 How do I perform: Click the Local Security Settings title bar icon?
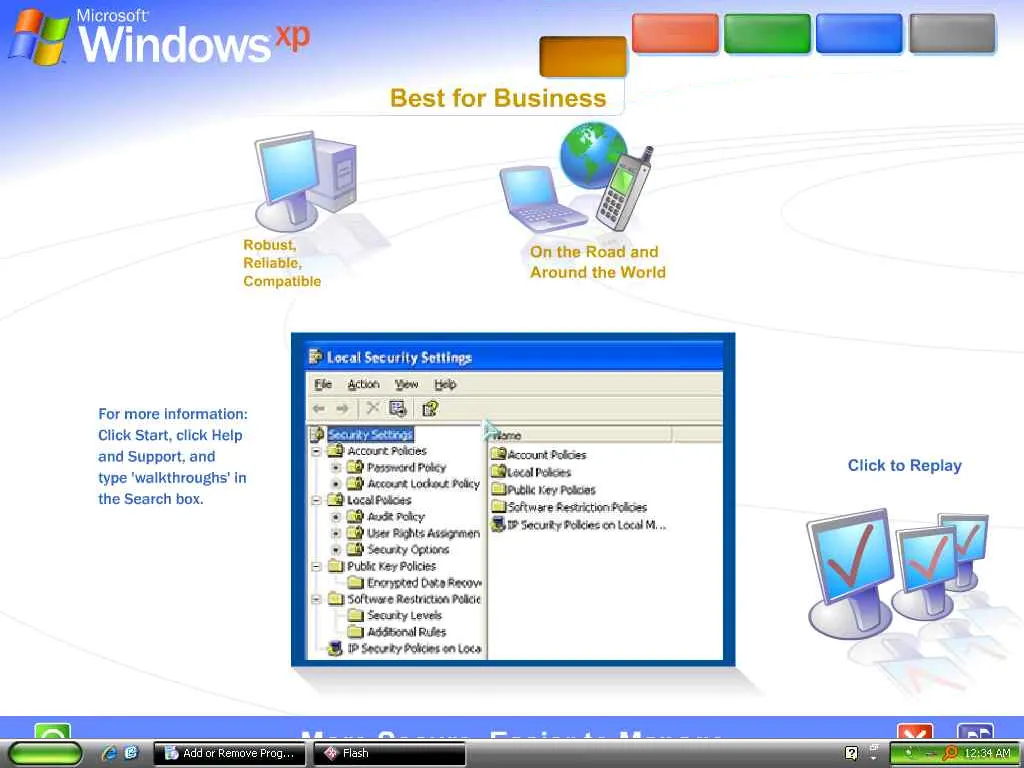(316, 357)
